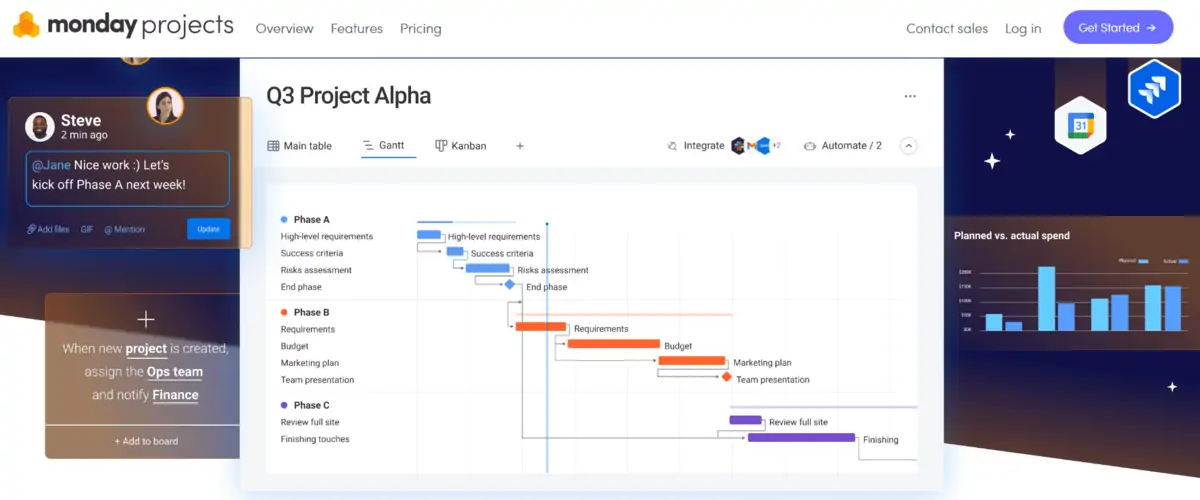This screenshot has height=500, width=1200.
Task: Click the orange Requirements Gantt bar
Action: pyautogui.click(x=541, y=327)
